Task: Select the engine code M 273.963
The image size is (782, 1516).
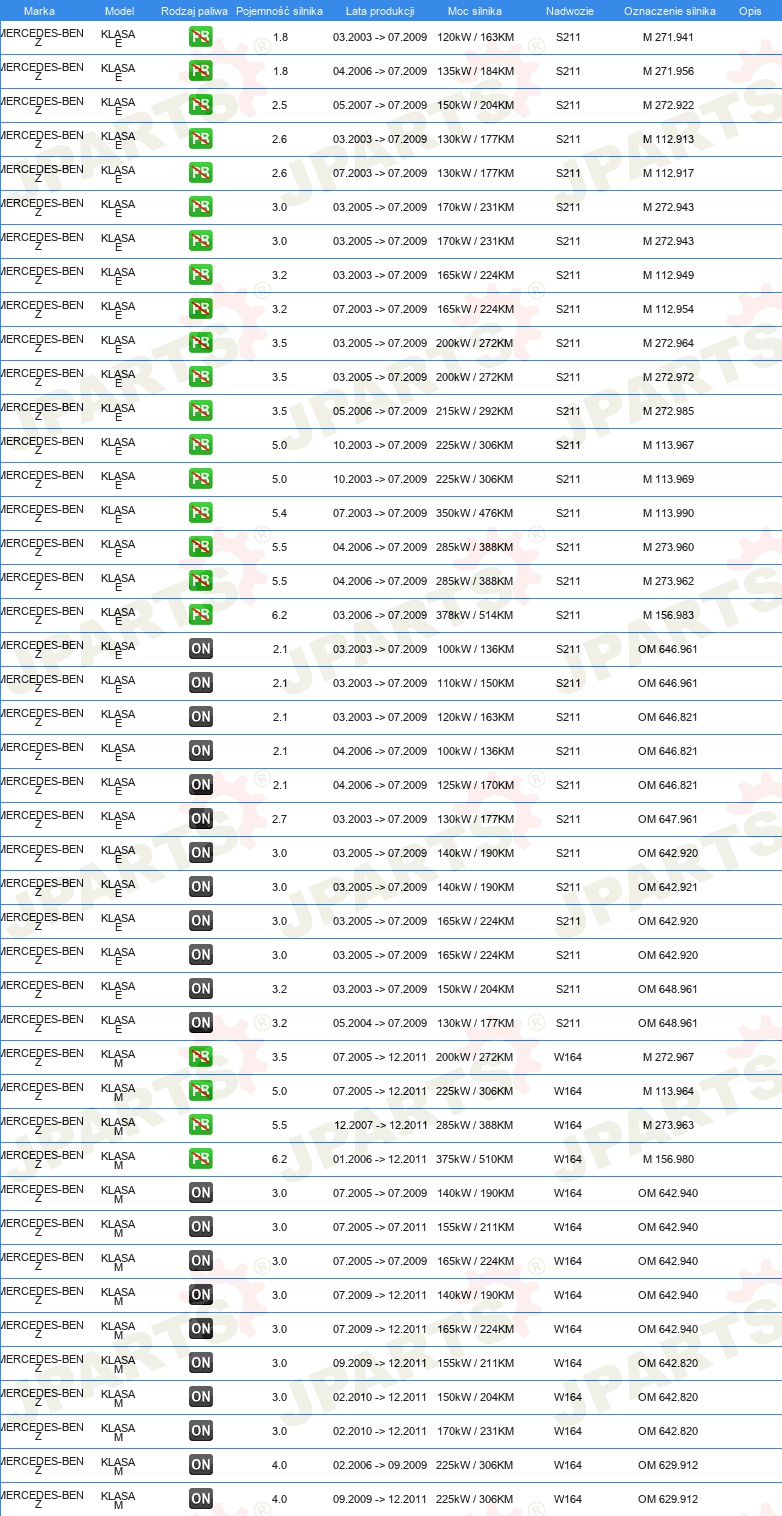Action: pyautogui.click(x=668, y=1125)
